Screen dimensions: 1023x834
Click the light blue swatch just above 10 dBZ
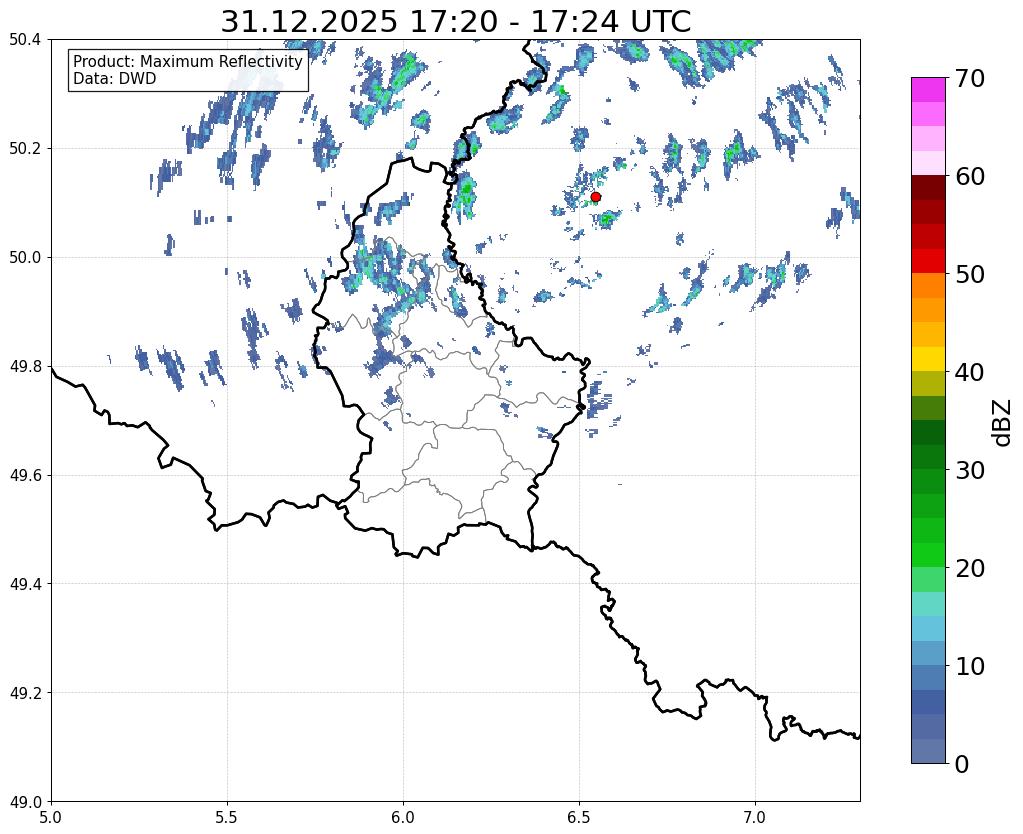click(x=928, y=653)
